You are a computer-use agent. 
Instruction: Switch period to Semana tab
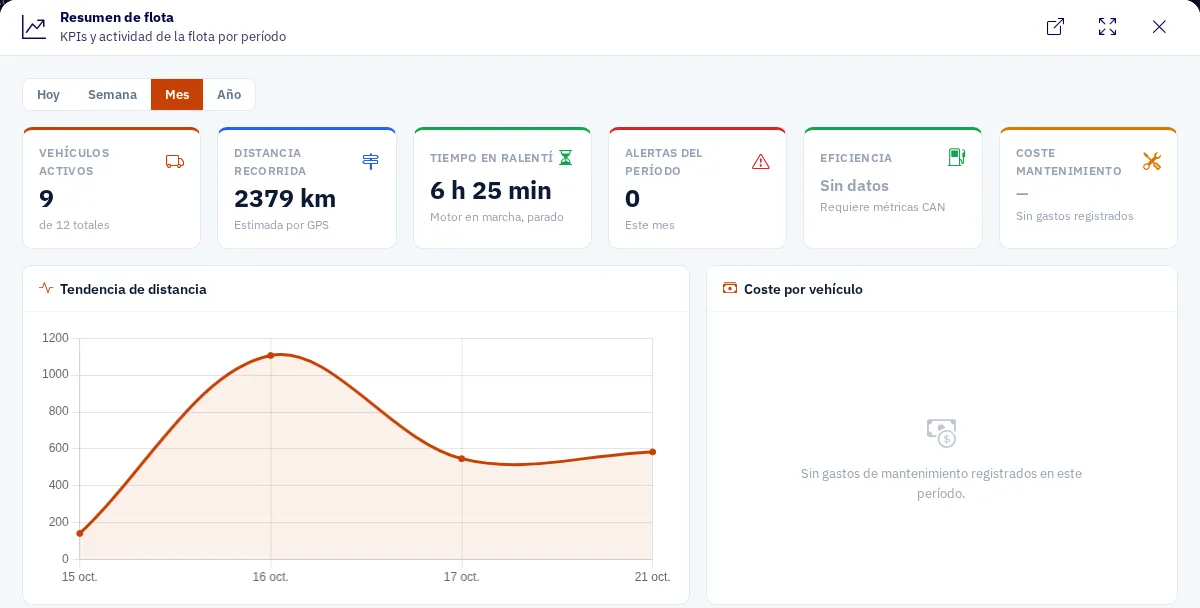coord(112,95)
